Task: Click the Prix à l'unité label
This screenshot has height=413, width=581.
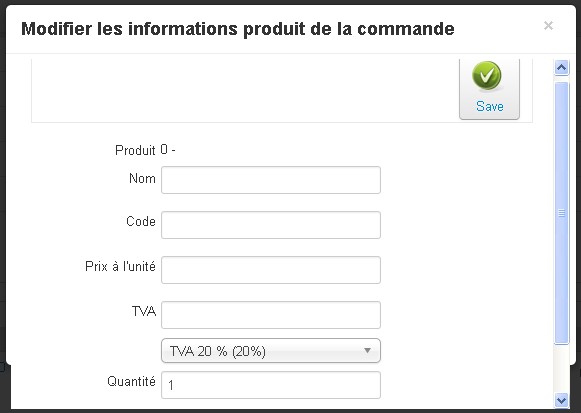Action: [x=120, y=266]
